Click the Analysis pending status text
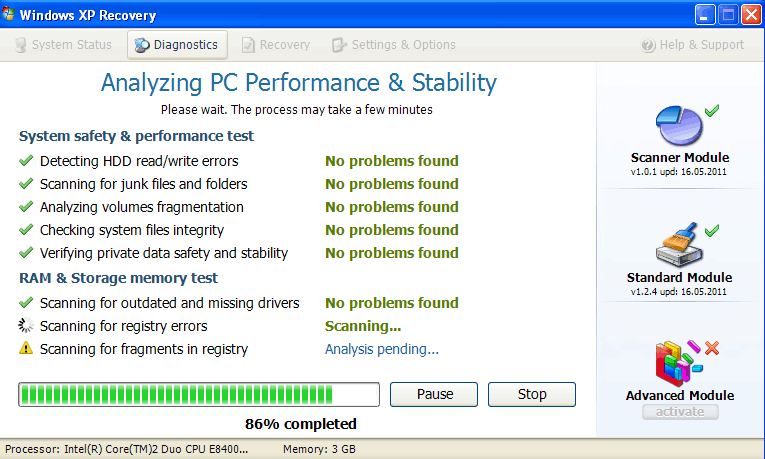Image resolution: width=765 pixels, height=459 pixels. coord(382,349)
